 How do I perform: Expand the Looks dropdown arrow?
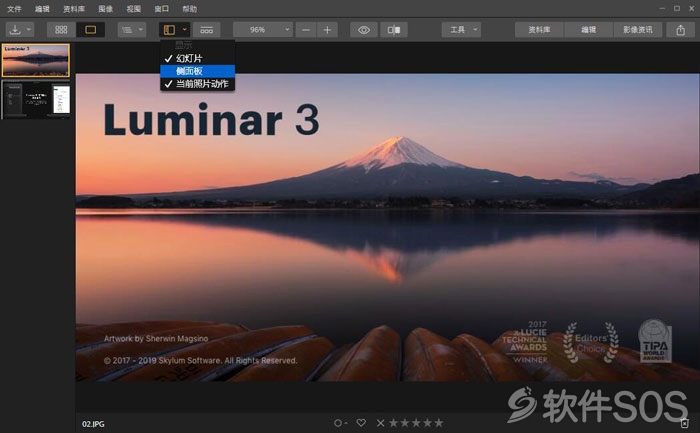pos(141,29)
